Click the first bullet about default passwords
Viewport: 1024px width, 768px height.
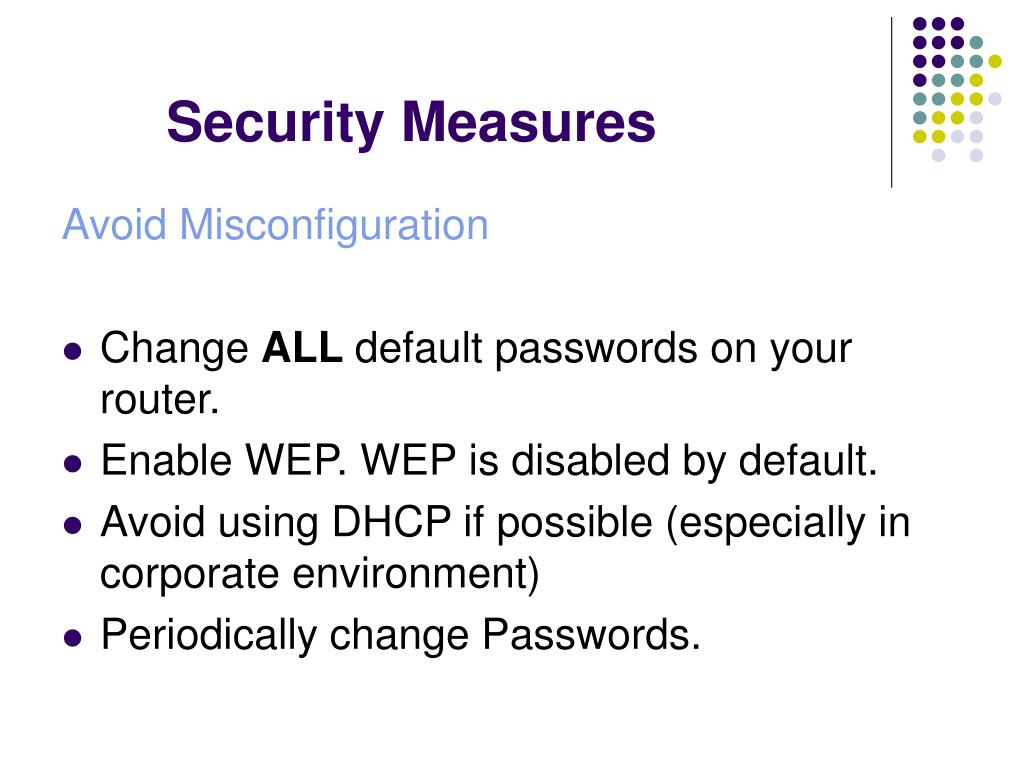476,373
